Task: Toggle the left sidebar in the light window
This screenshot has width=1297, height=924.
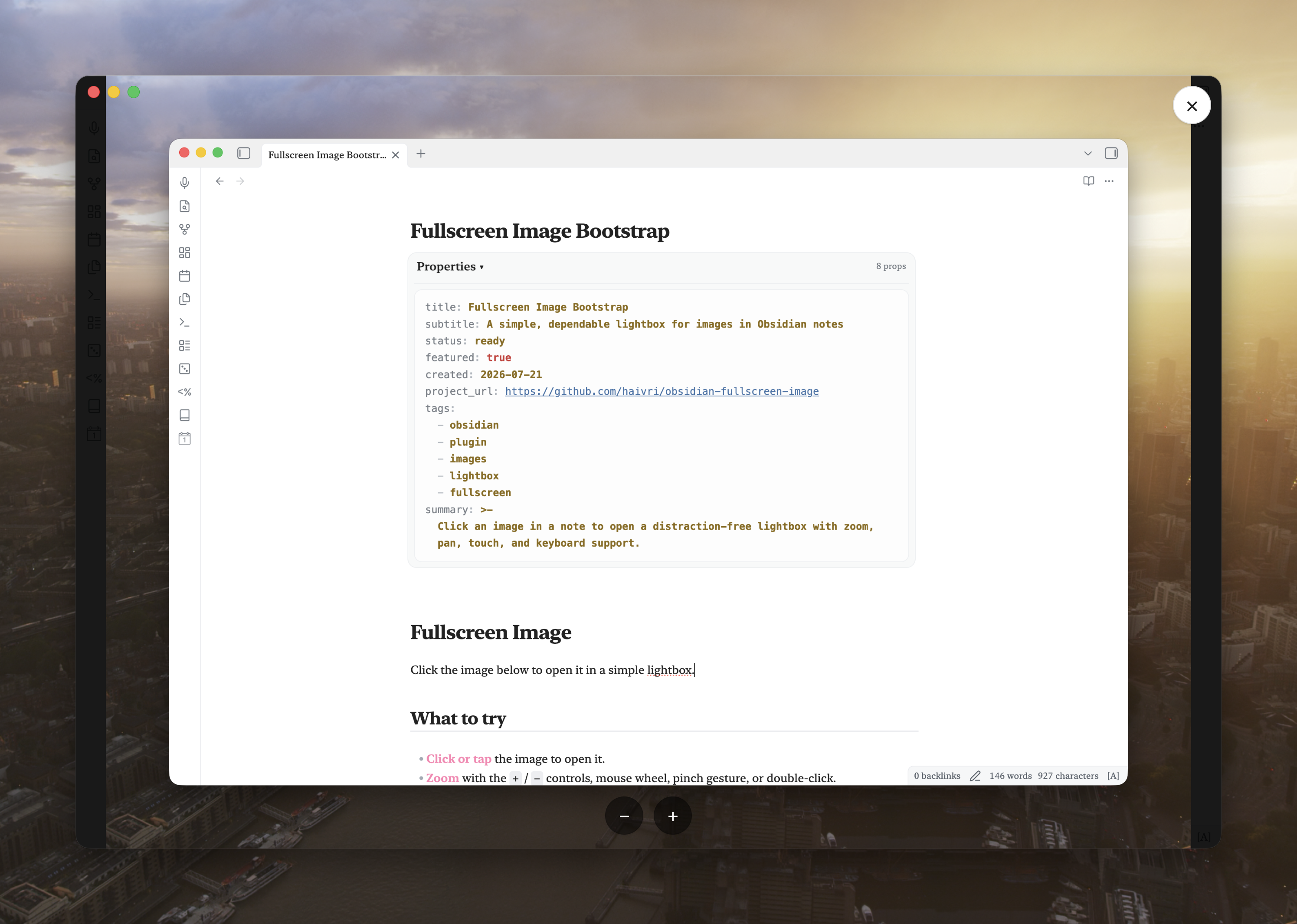Action: coord(244,153)
